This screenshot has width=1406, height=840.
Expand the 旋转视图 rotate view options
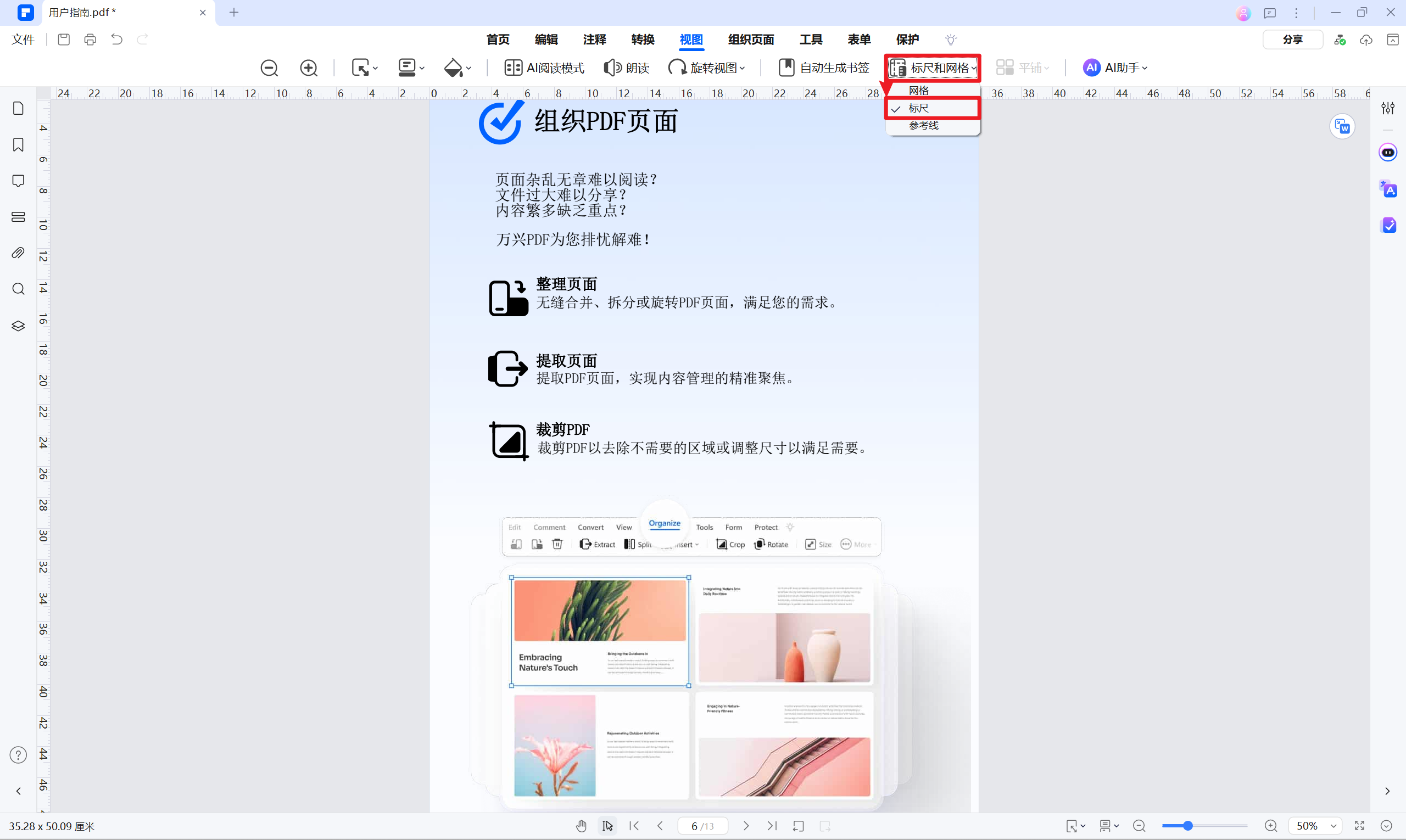click(x=707, y=68)
